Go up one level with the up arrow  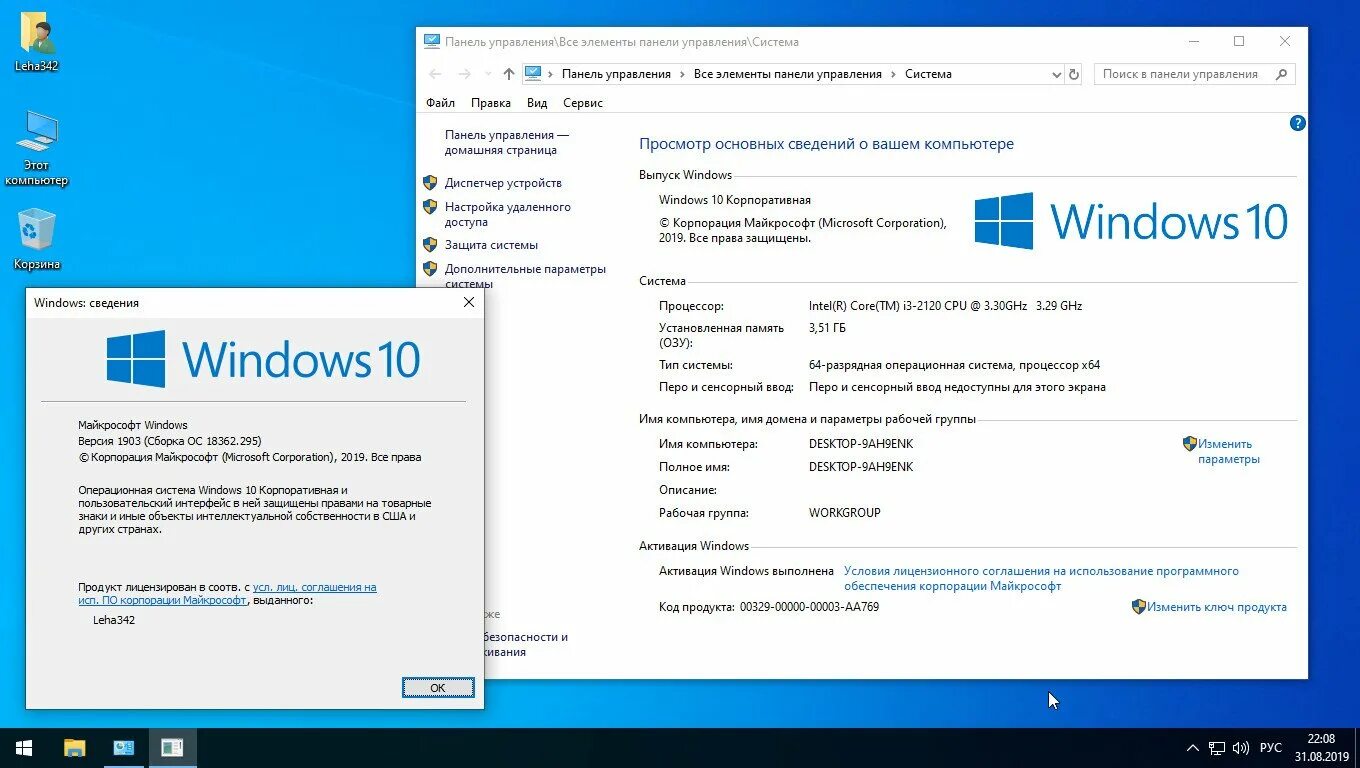(x=509, y=74)
